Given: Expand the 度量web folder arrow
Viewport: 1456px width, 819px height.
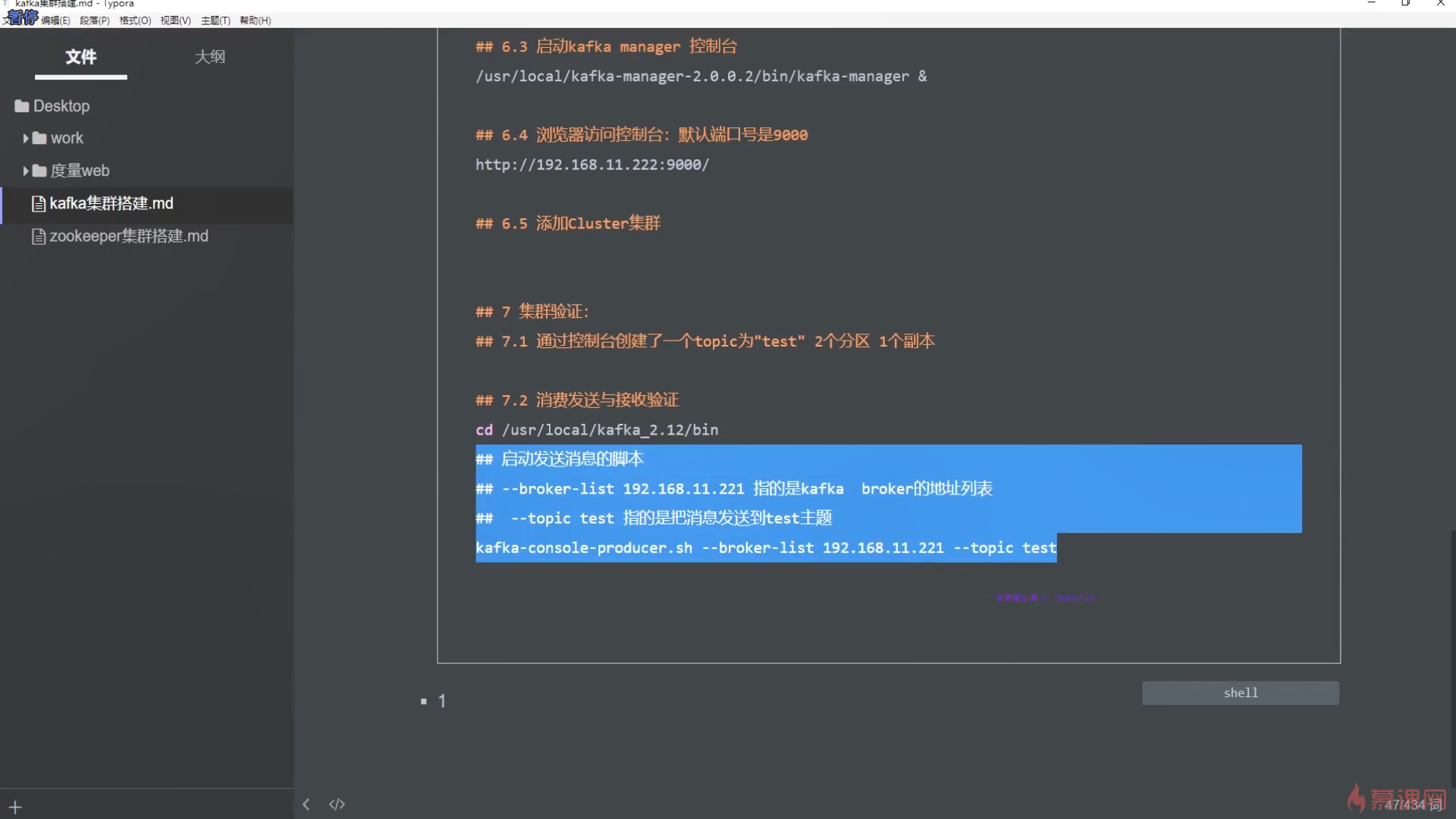Looking at the screenshot, I should click(x=26, y=171).
